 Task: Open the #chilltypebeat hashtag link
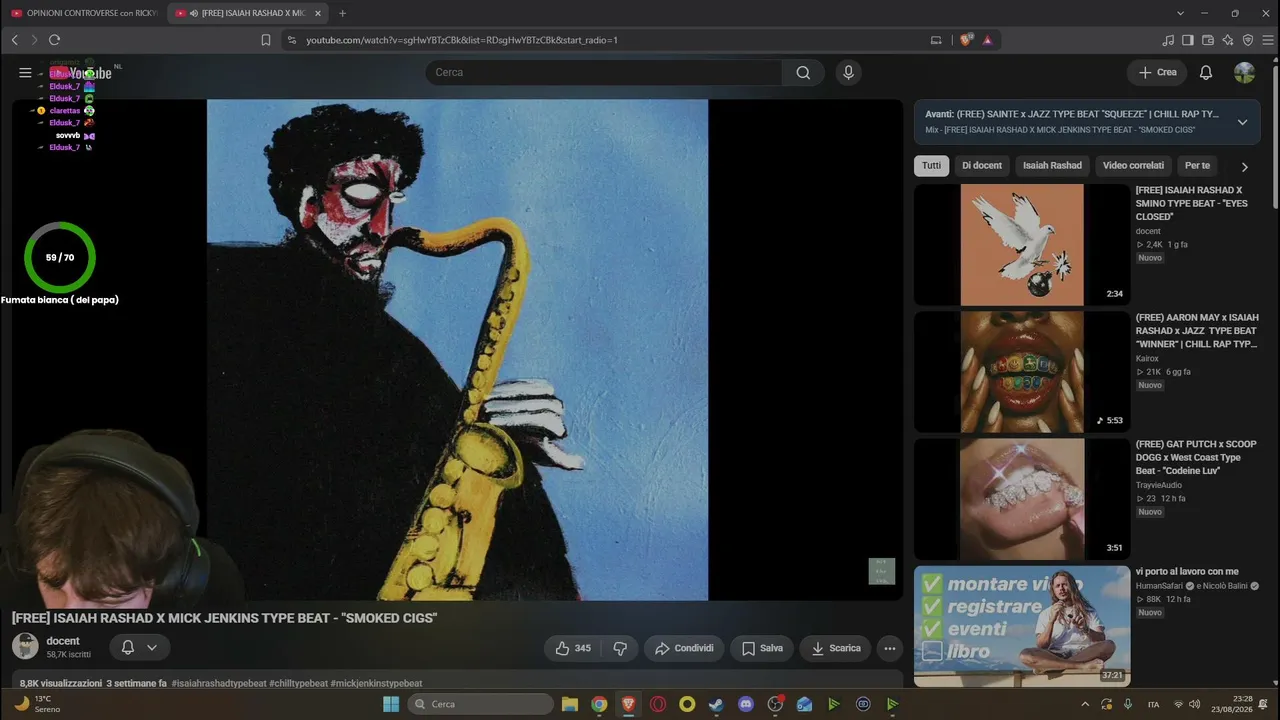(298, 684)
